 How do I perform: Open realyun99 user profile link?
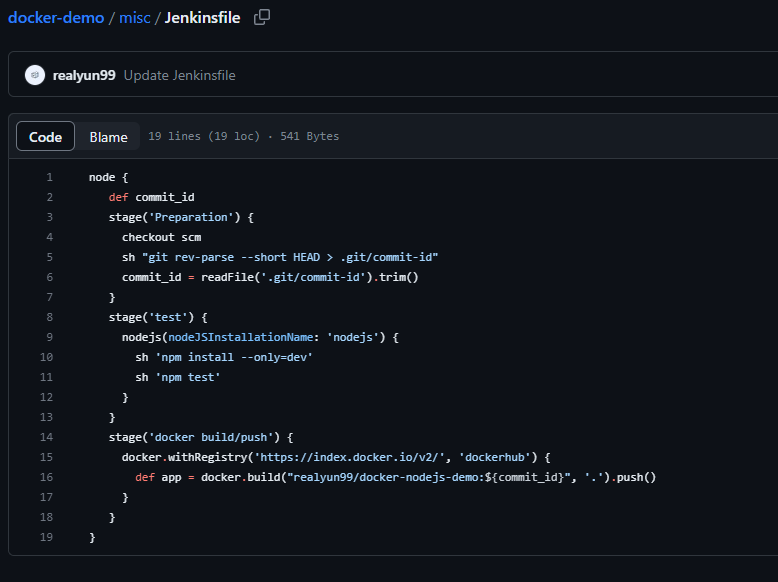(84, 75)
